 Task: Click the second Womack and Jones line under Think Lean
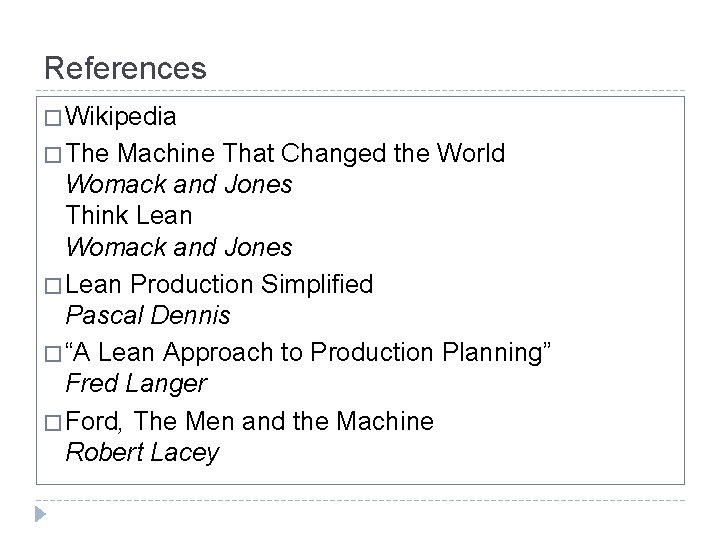(x=179, y=247)
